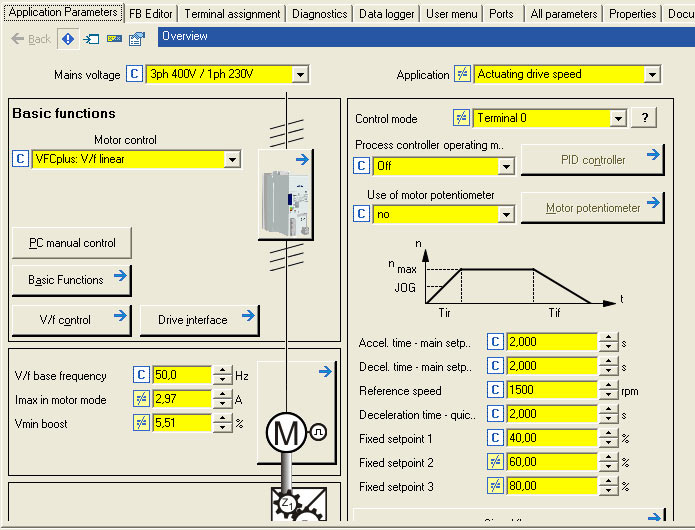
Task: Open the Diagnostics tab
Action: click(x=320, y=14)
